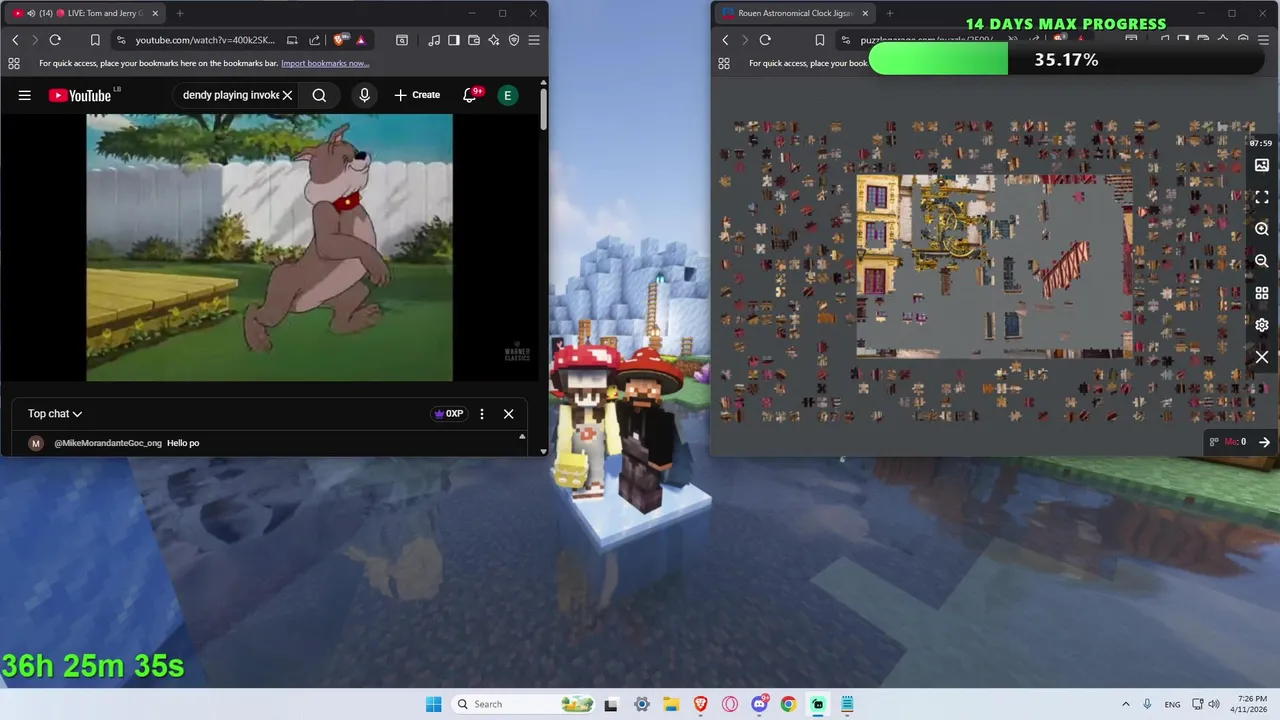Open the ENG language switcher

coord(1172,704)
